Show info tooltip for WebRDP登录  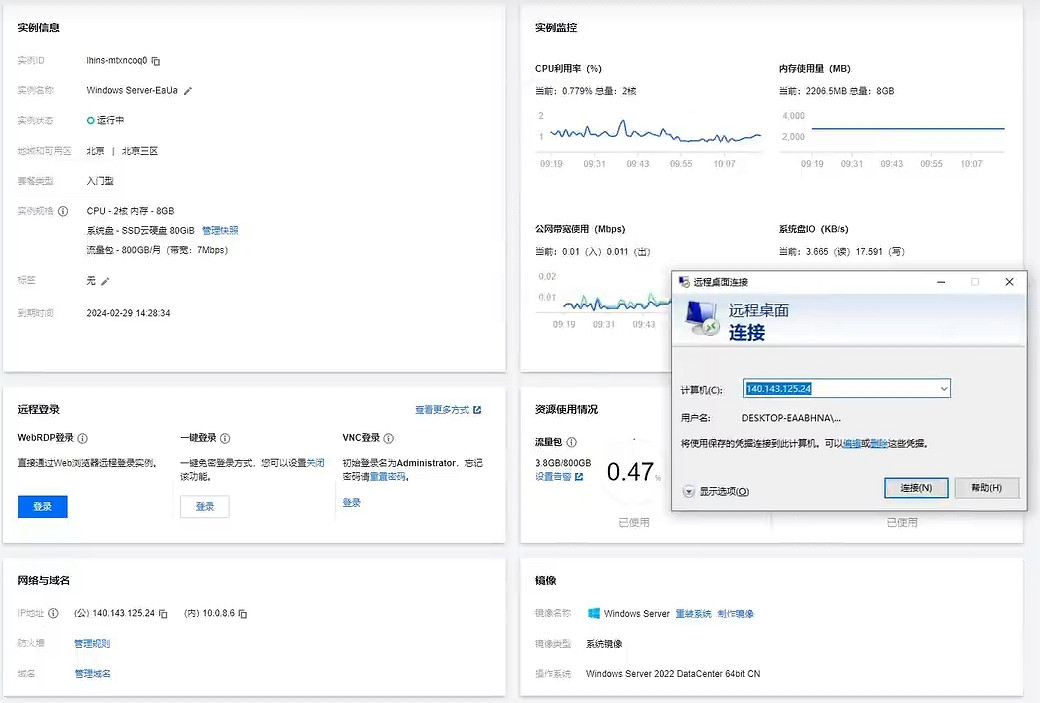83,438
